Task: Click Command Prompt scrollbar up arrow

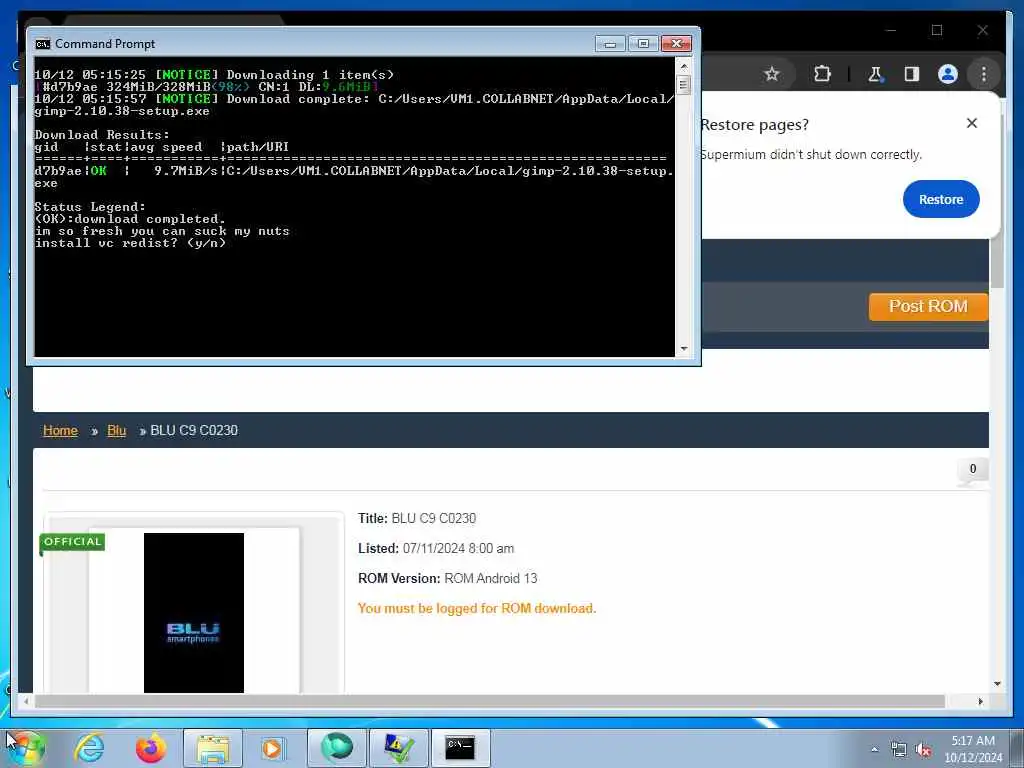Action: (684, 66)
